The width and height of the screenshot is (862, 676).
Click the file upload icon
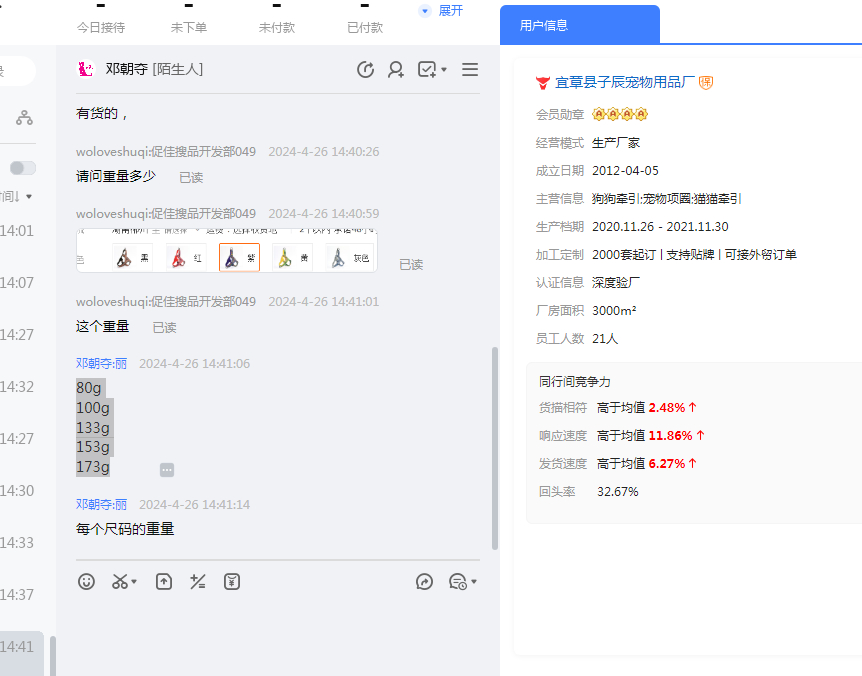coord(164,581)
